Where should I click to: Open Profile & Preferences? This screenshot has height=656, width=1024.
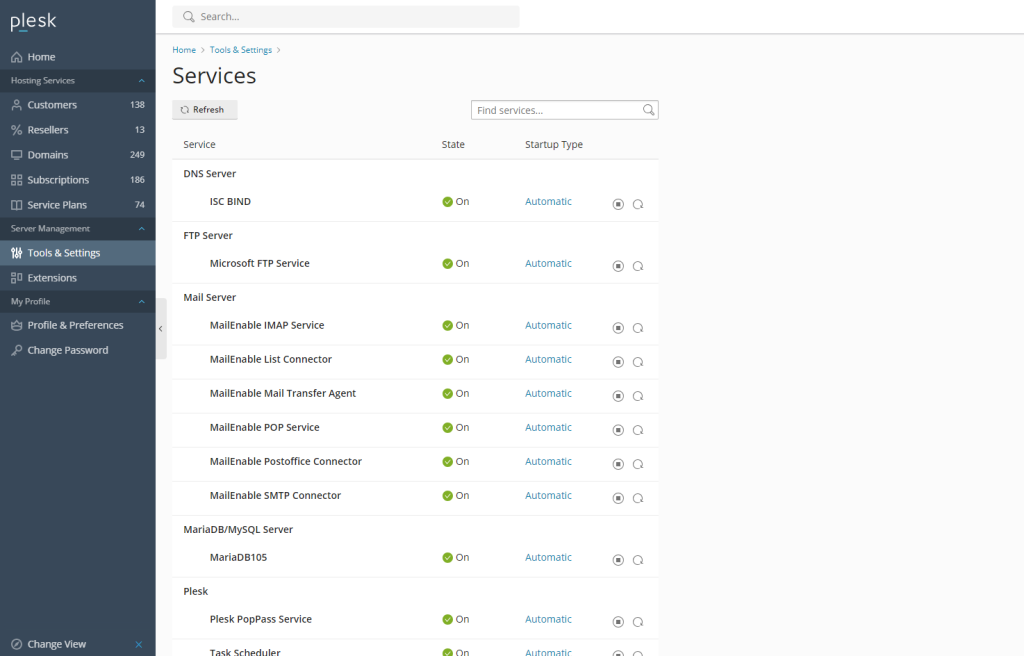click(x=78, y=325)
